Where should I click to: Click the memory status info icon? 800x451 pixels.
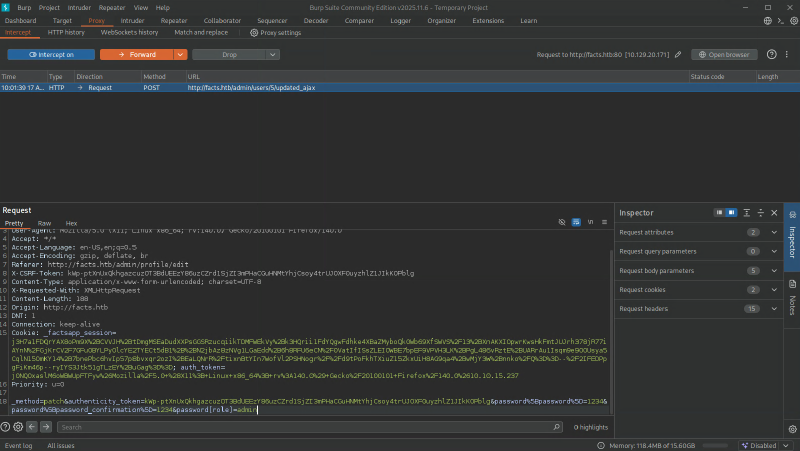(x=601, y=445)
